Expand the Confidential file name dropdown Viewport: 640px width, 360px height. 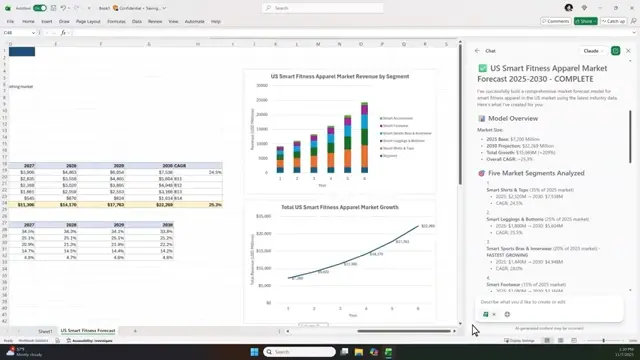164,8
